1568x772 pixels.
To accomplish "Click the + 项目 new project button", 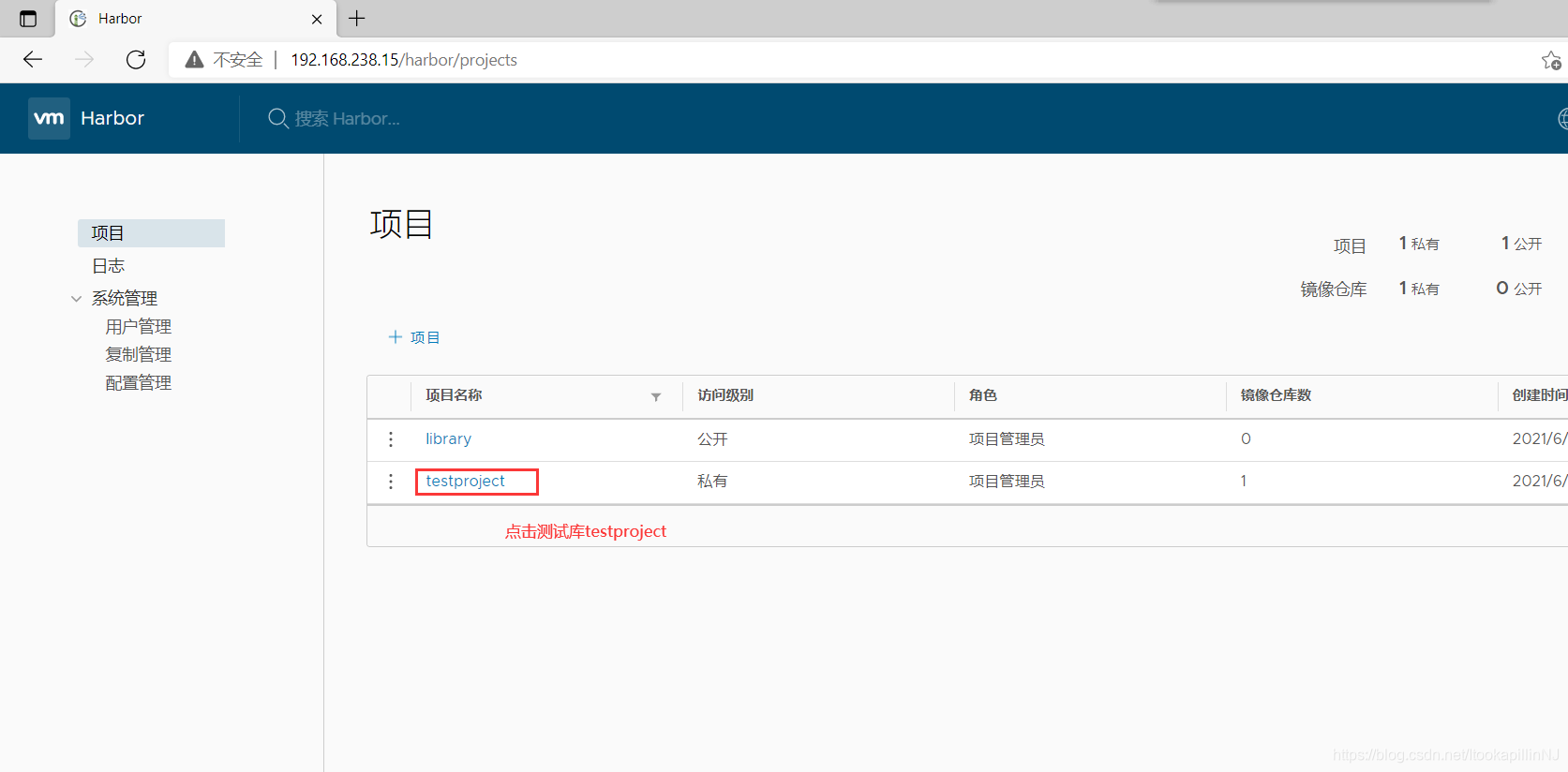I will (x=414, y=337).
